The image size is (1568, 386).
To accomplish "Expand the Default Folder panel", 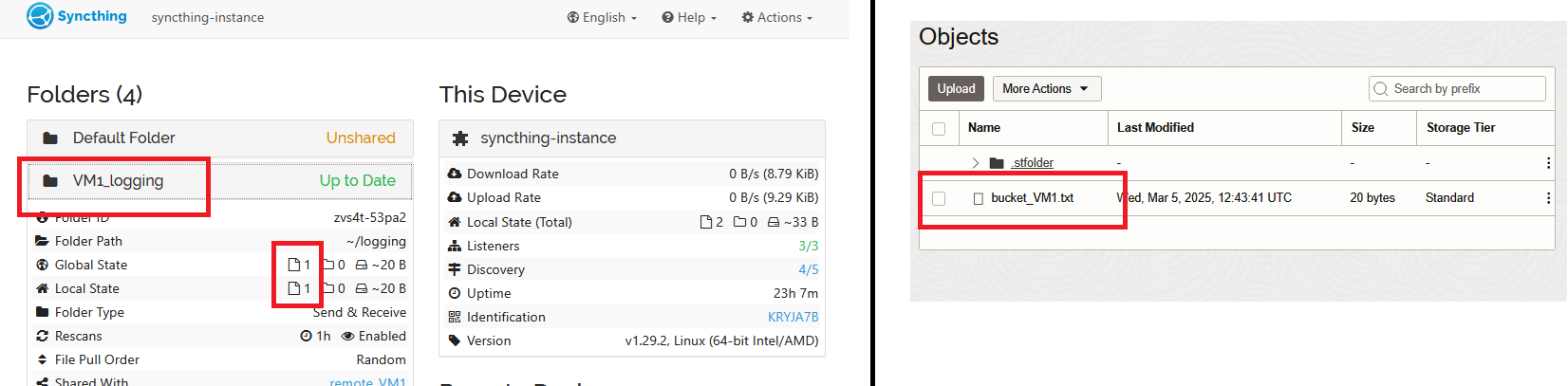I will click(220, 138).
